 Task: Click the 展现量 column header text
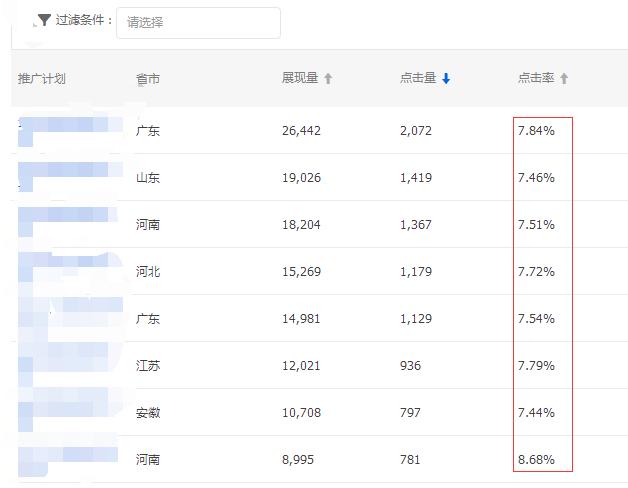[x=300, y=79]
